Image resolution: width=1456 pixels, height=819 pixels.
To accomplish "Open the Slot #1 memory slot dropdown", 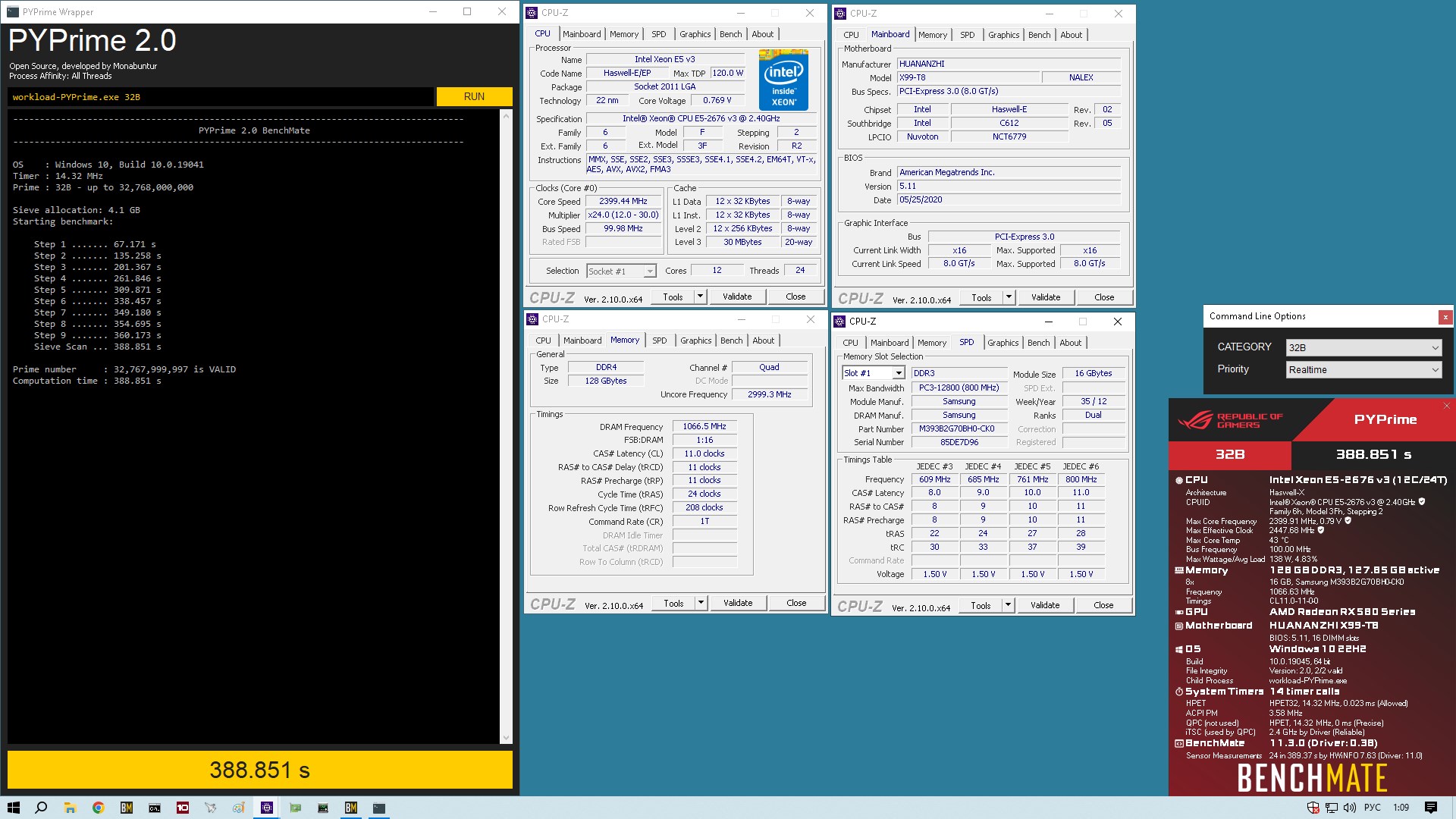I will (x=873, y=373).
